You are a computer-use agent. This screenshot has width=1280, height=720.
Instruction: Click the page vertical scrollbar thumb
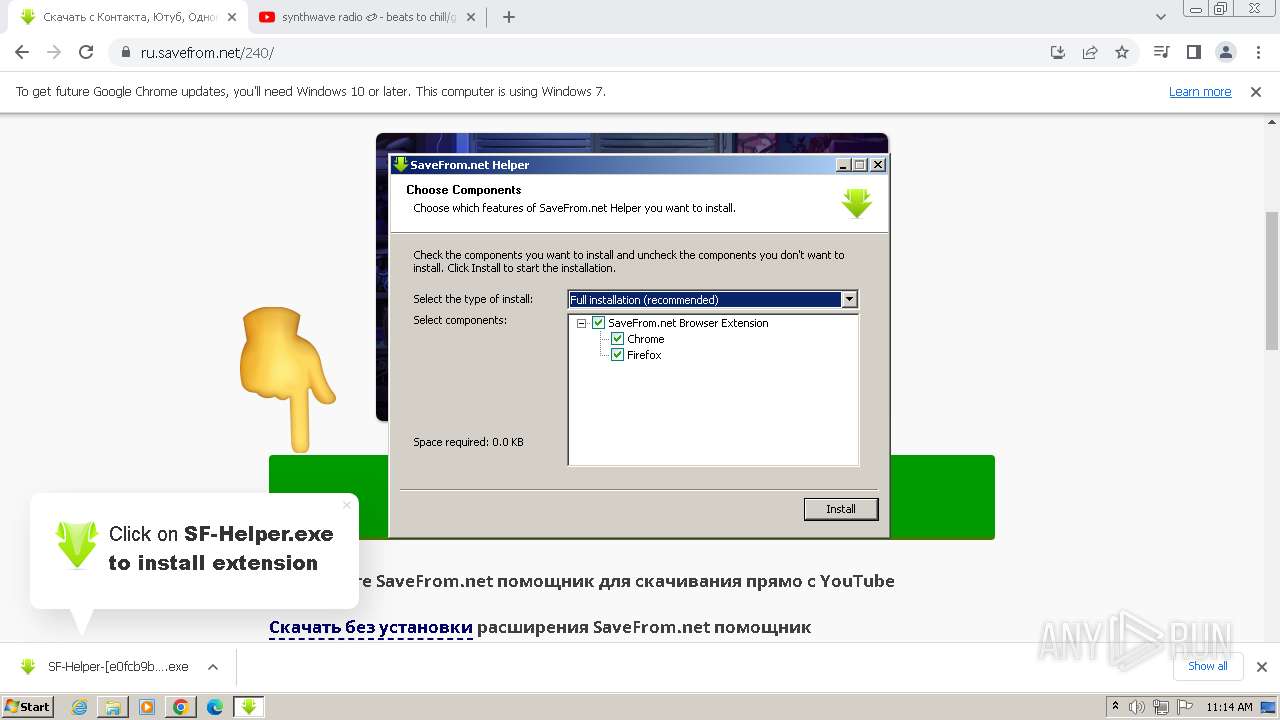click(x=1272, y=280)
